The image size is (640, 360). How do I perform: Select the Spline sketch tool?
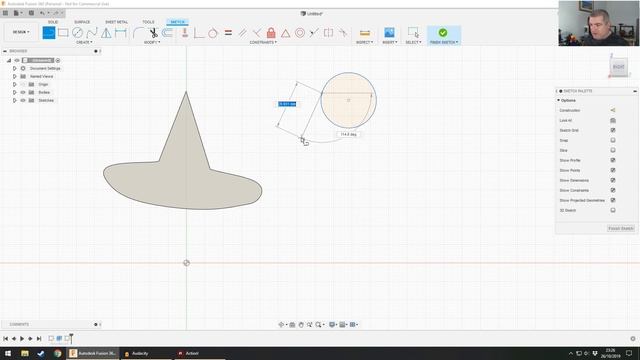pyautogui.click(x=92, y=33)
